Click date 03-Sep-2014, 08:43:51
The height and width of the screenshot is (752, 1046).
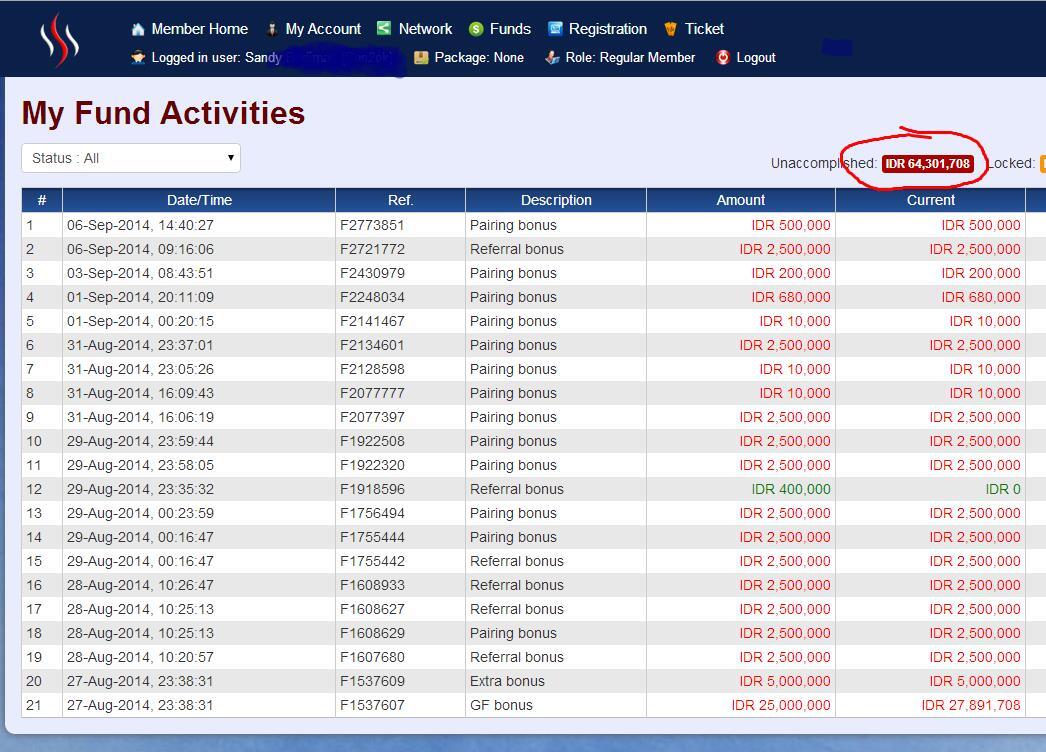(x=140, y=274)
